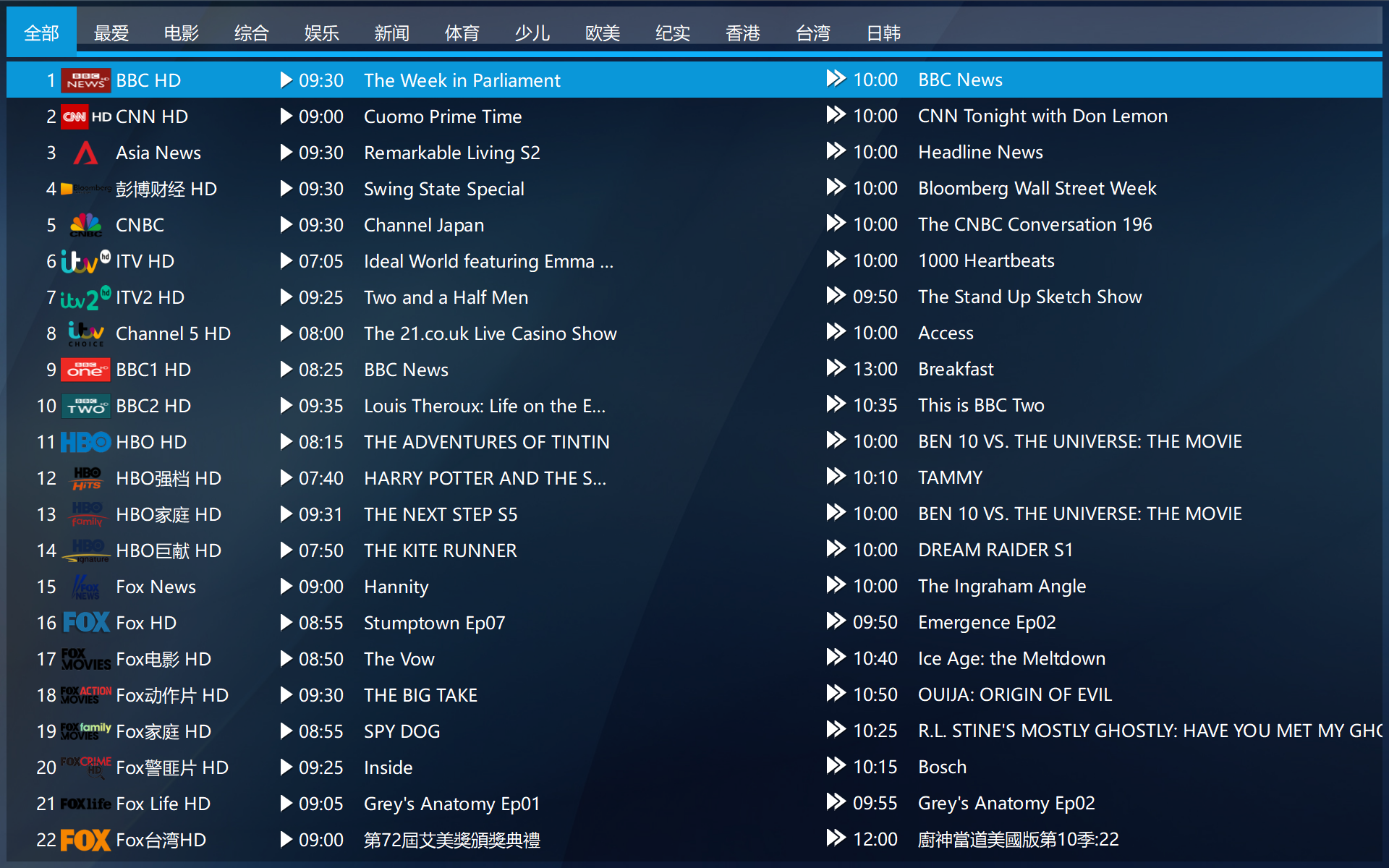Viewport: 1389px width, 868px height.
Task: Click the Fox Movies logo
Action: [x=85, y=659]
